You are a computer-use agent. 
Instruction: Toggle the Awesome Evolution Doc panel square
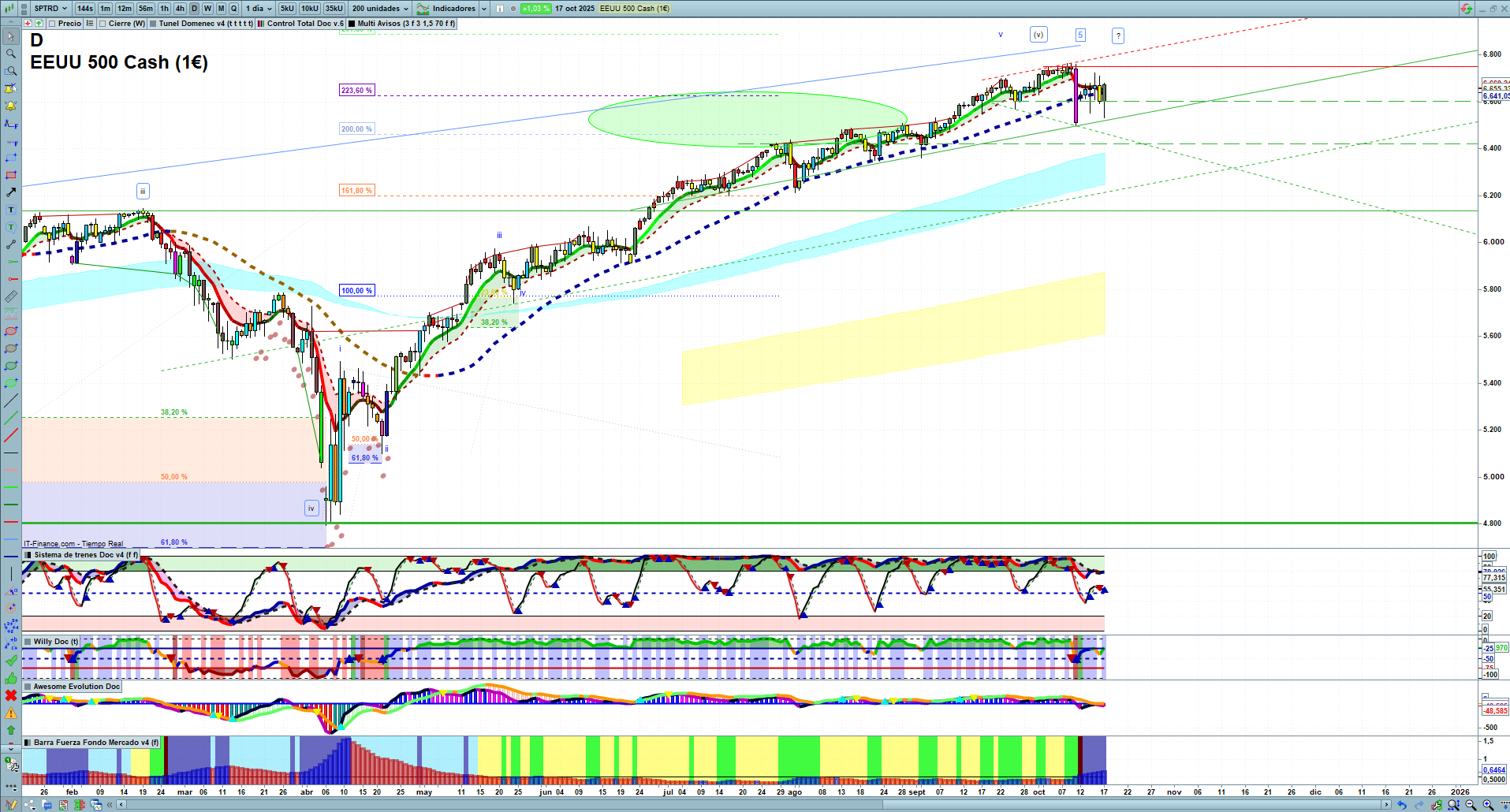(28, 687)
